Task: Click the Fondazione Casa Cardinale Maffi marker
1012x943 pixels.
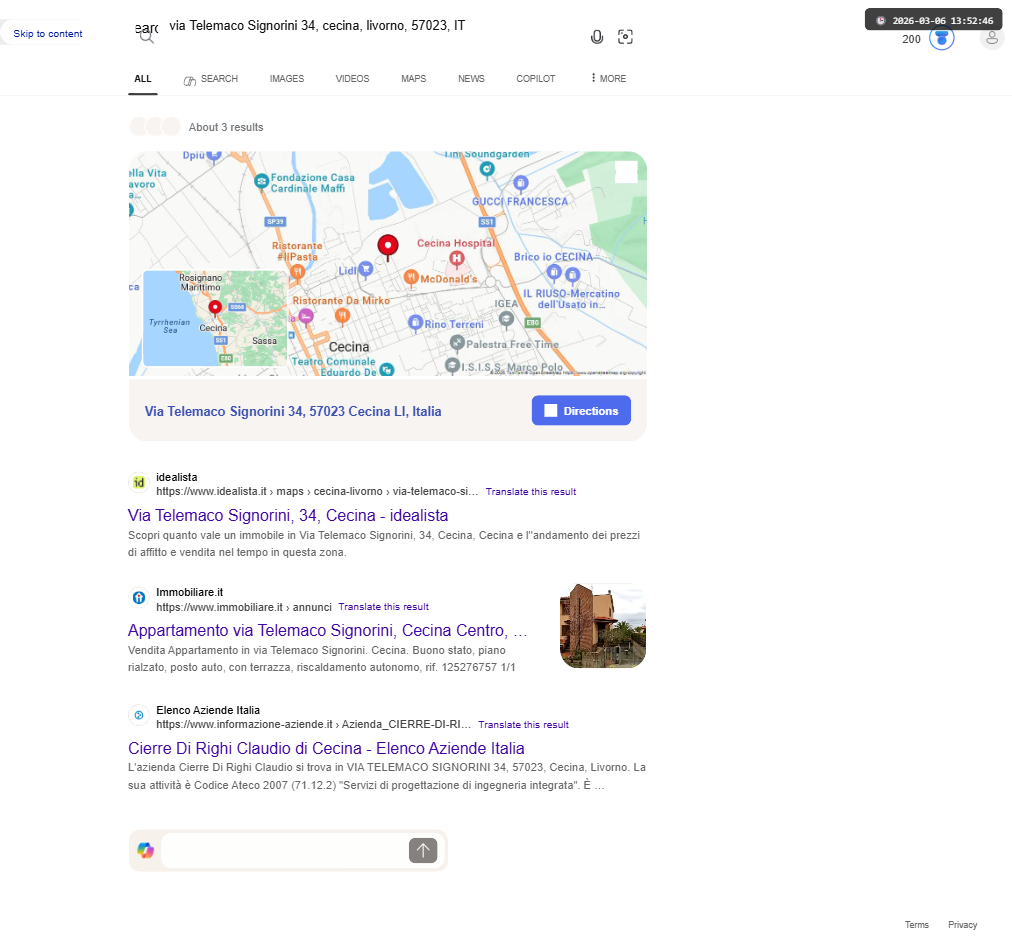Action: (x=261, y=181)
